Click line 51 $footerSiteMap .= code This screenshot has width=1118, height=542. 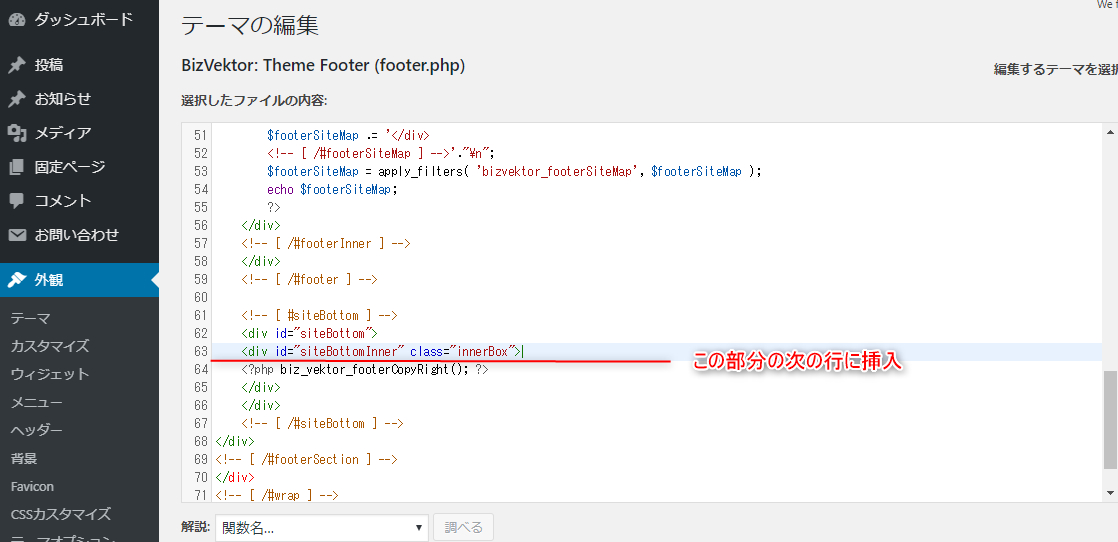348,135
